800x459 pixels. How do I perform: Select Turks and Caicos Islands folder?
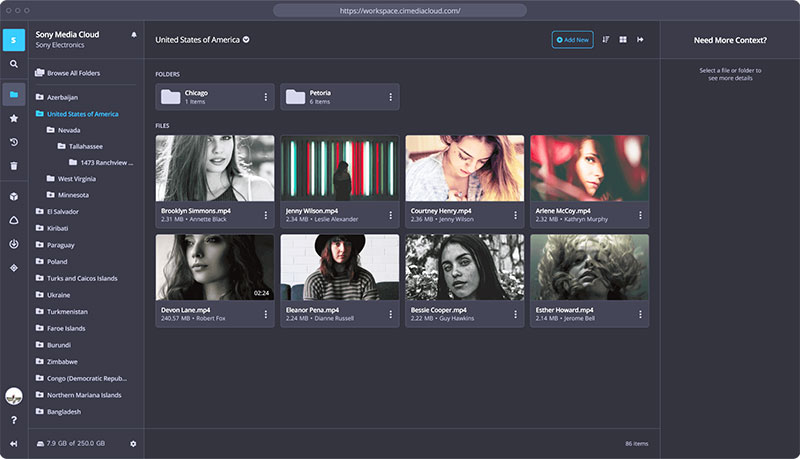pos(77,278)
